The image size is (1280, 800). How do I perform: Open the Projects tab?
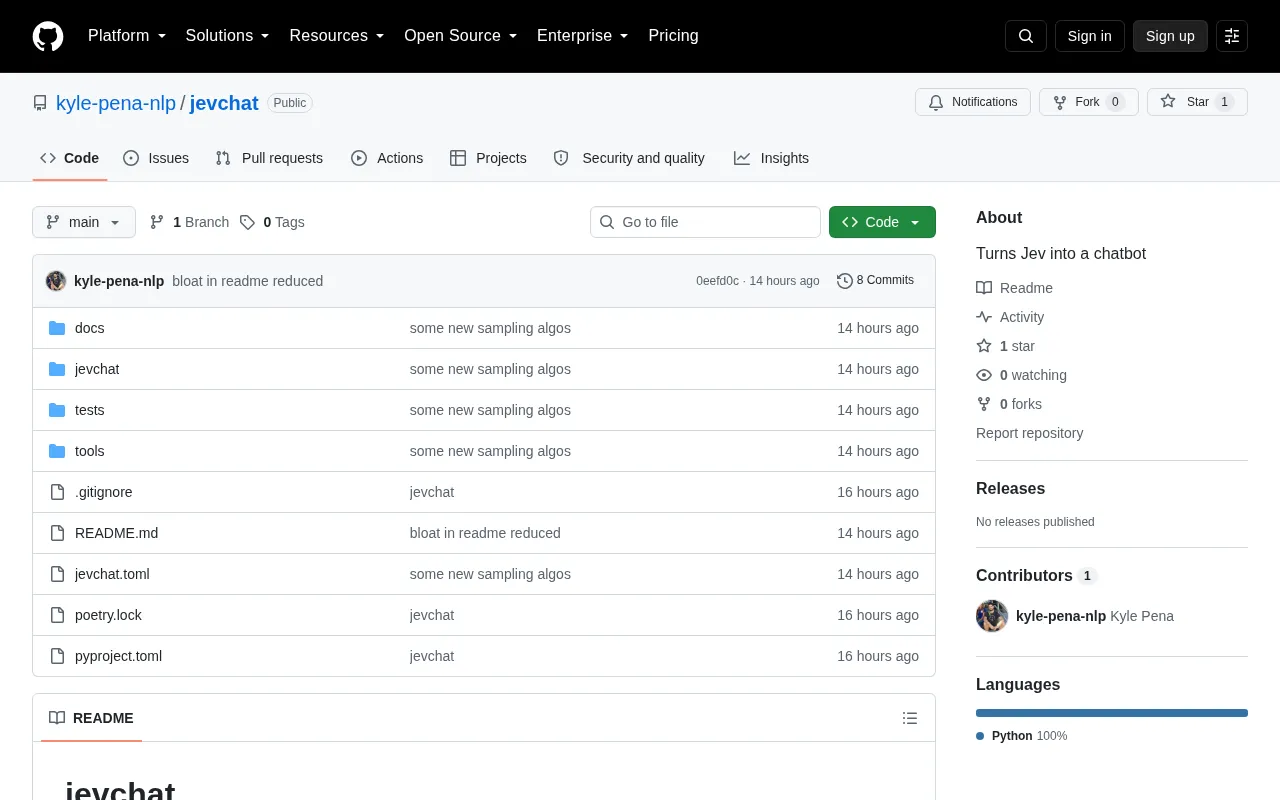tap(488, 158)
